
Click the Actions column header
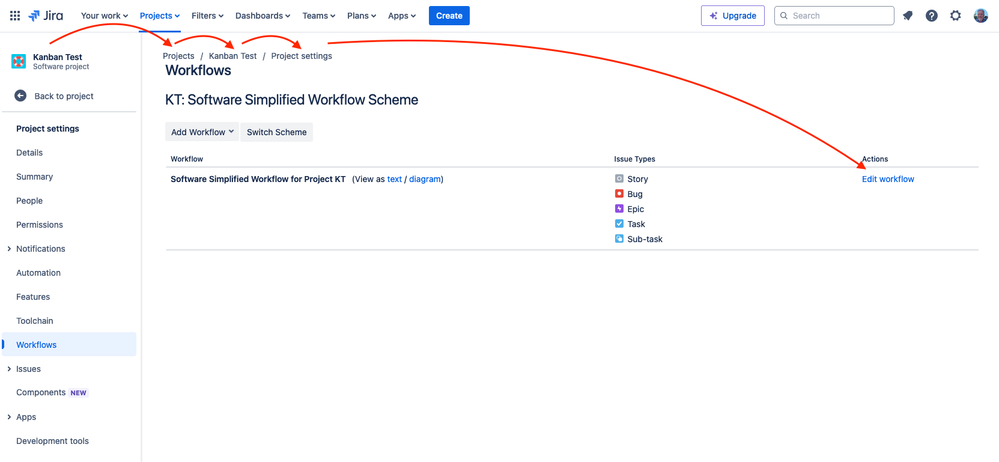(875, 159)
